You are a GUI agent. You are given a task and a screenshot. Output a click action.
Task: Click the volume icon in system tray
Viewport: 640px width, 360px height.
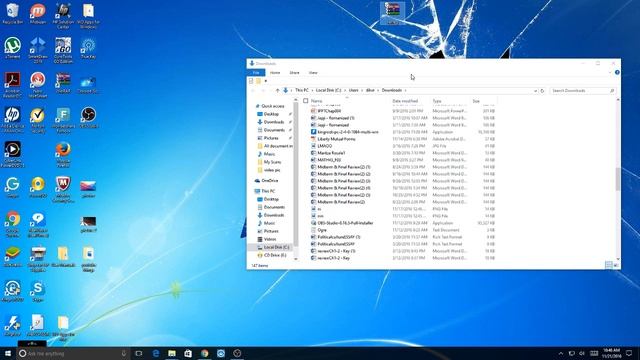click(582, 353)
